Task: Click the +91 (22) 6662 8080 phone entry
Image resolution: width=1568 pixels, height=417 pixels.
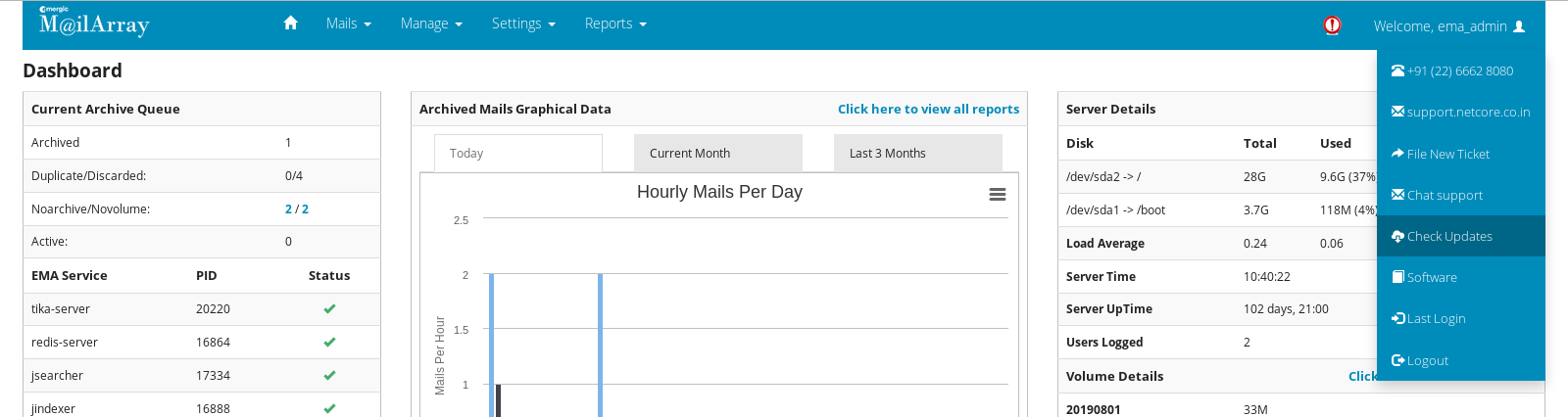Action: [1461, 70]
